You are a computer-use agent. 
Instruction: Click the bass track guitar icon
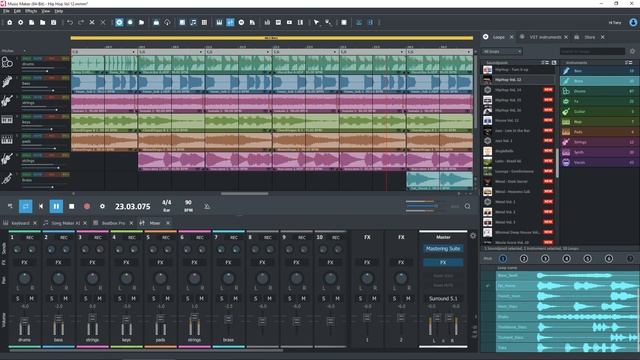coord(7,82)
